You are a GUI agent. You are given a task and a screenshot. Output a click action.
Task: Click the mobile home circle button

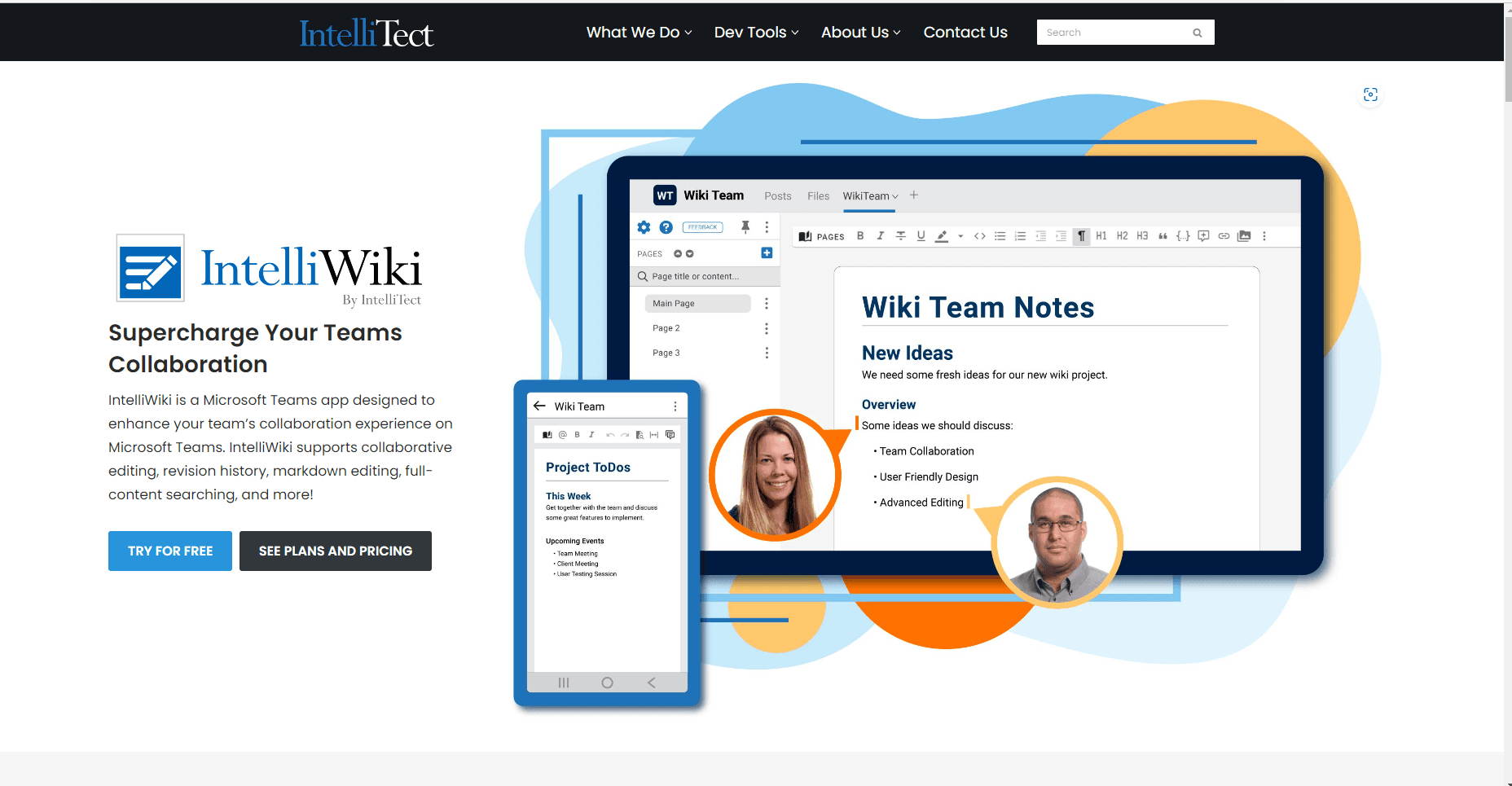click(607, 683)
